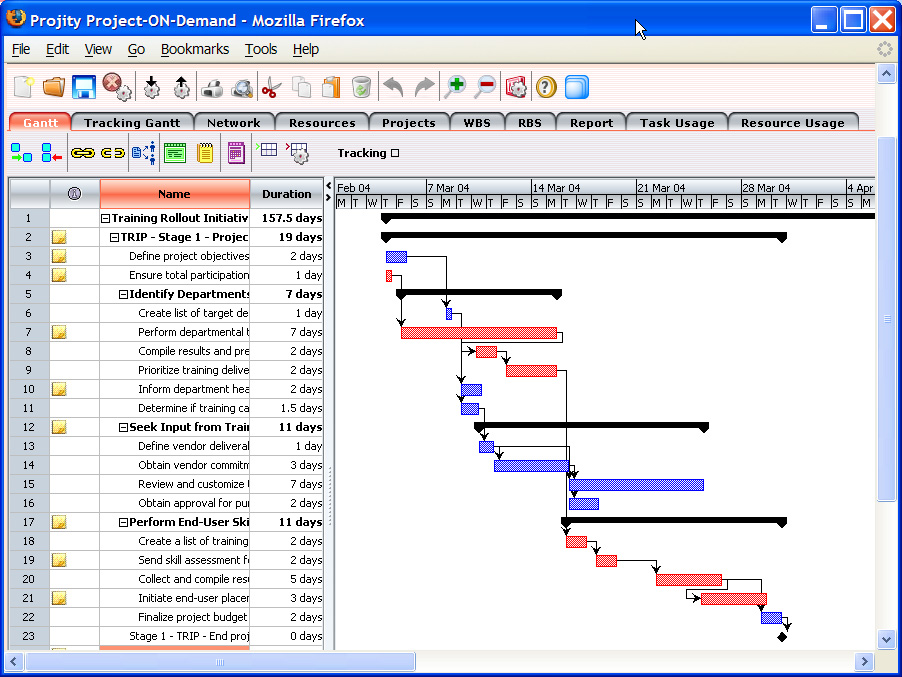Click the right arrow beside the timescale header
This screenshot has height=677, width=902.
[328, 198]
